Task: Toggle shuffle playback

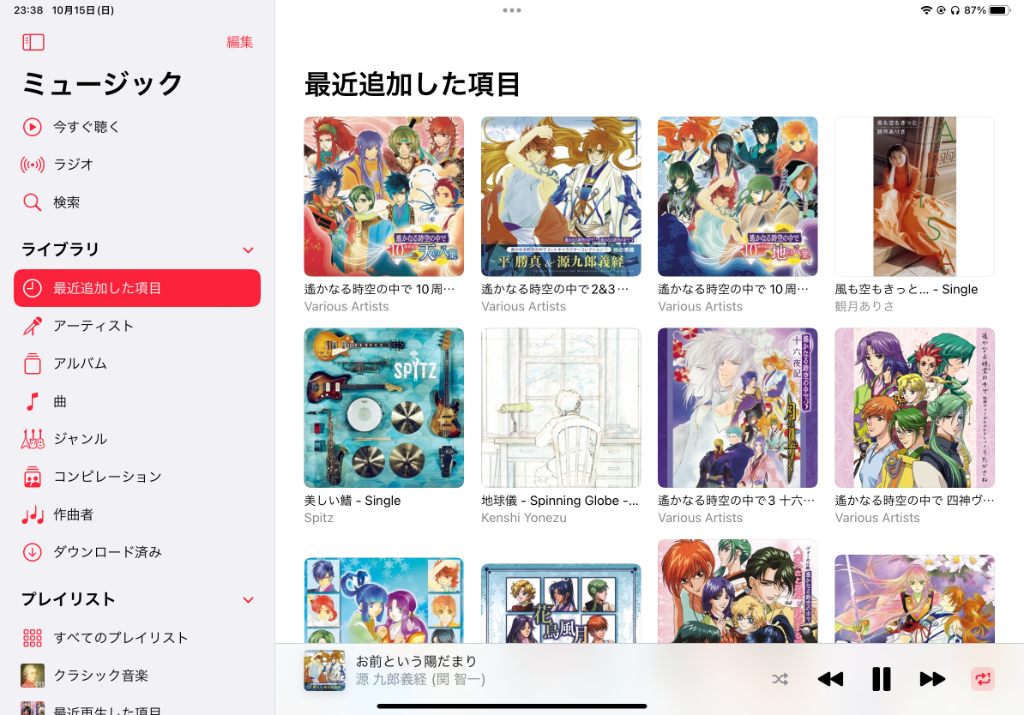Action: click(x=780, y=679)
